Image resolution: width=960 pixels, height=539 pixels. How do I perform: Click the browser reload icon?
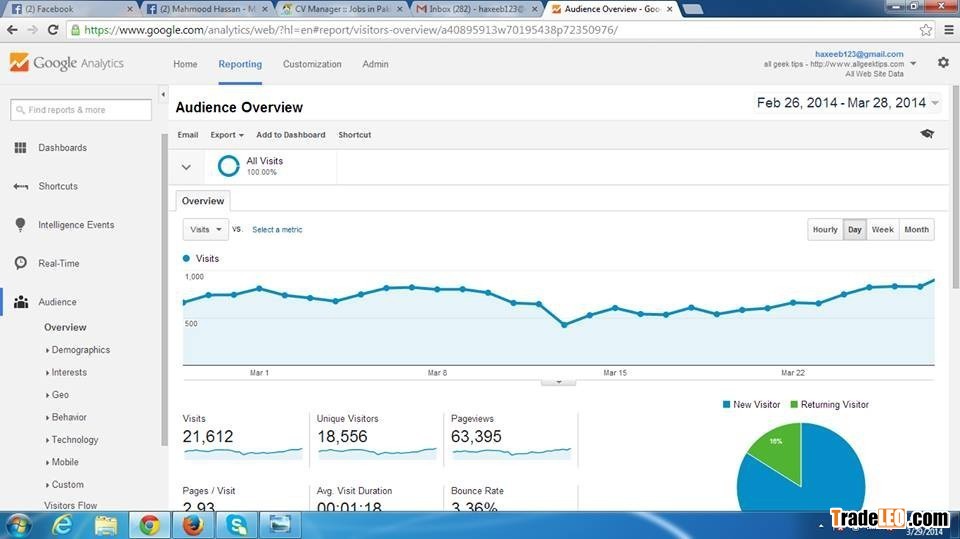53,29
